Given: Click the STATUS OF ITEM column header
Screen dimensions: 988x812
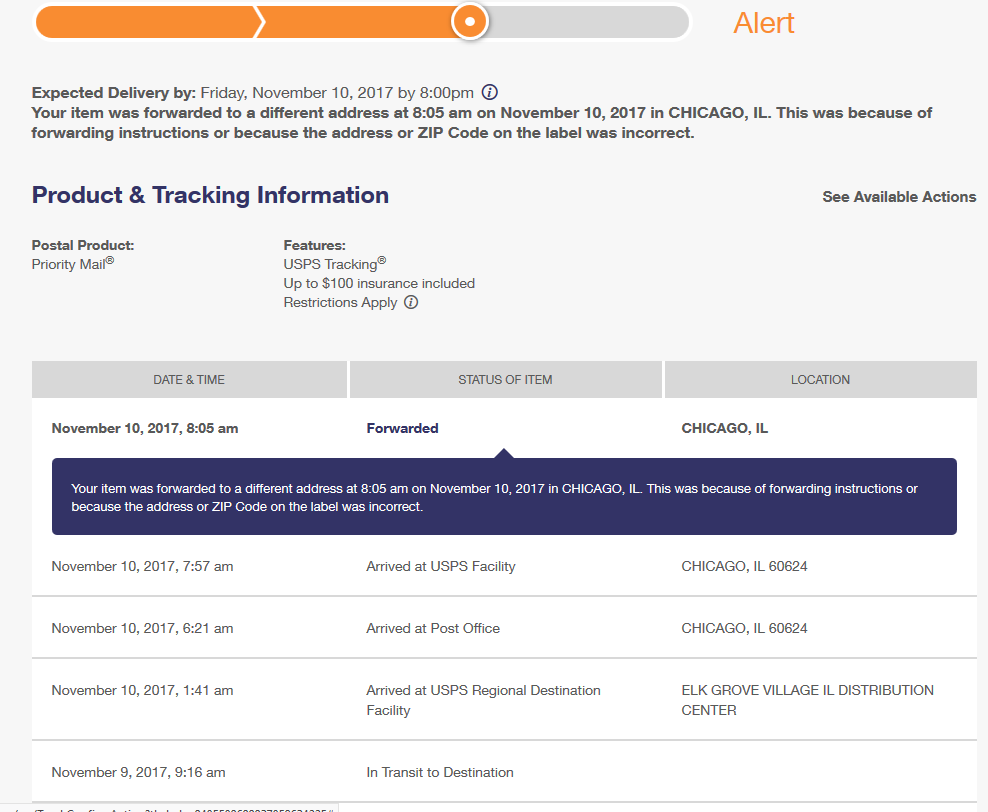Looking at the screenshot, I should 505,380.
